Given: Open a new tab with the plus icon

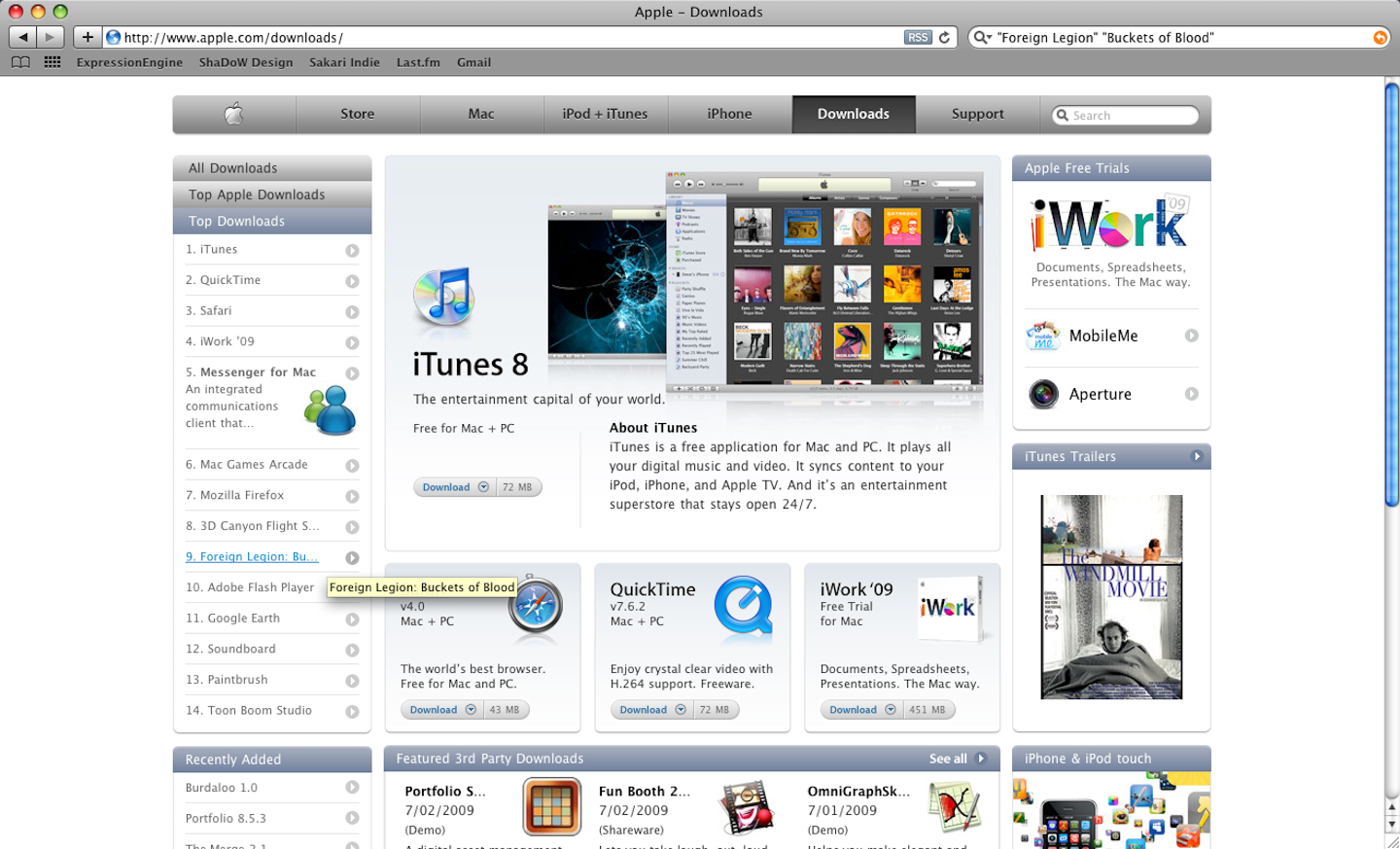Looking at the screenshot, I should [x=87, y=37].
